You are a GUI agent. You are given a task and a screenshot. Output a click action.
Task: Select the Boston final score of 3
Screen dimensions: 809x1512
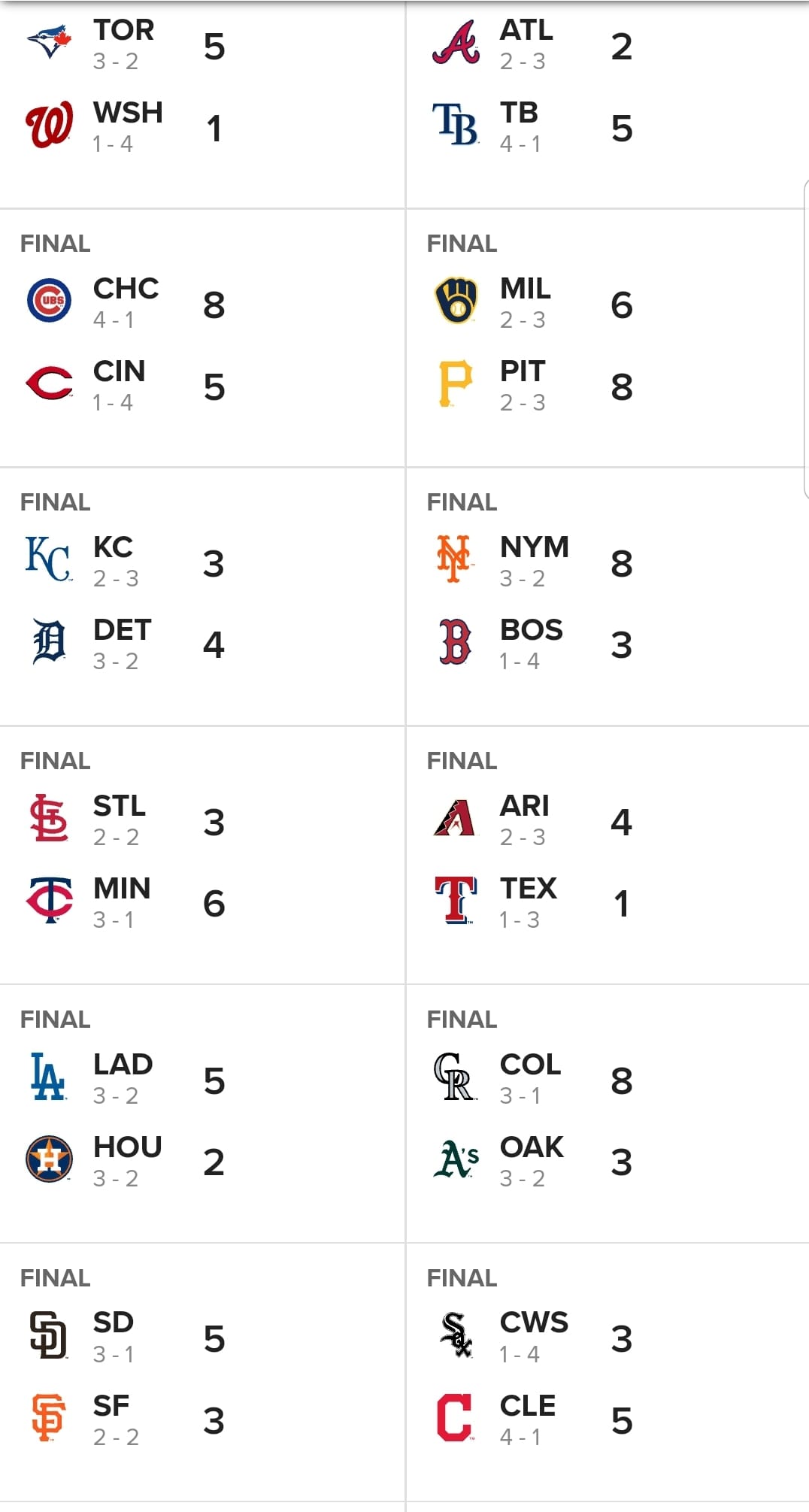pos(622,645)
